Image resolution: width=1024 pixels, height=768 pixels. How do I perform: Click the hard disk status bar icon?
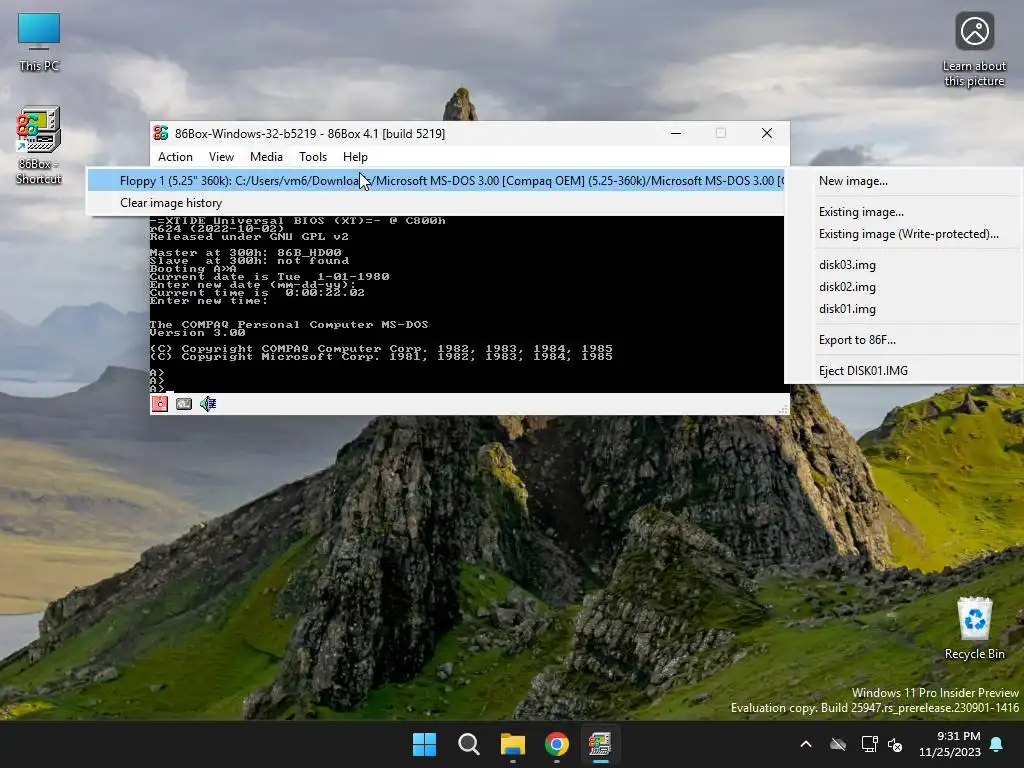(184, 404)
